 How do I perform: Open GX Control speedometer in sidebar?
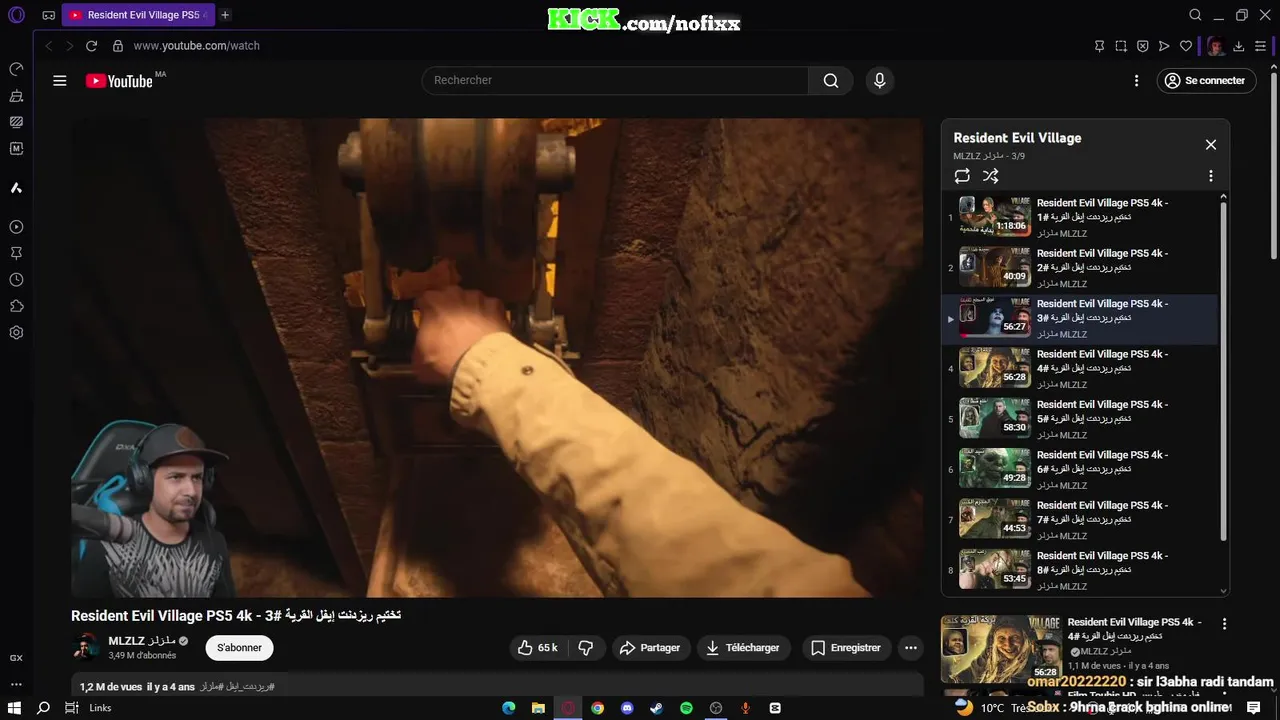tap(16, 69)
